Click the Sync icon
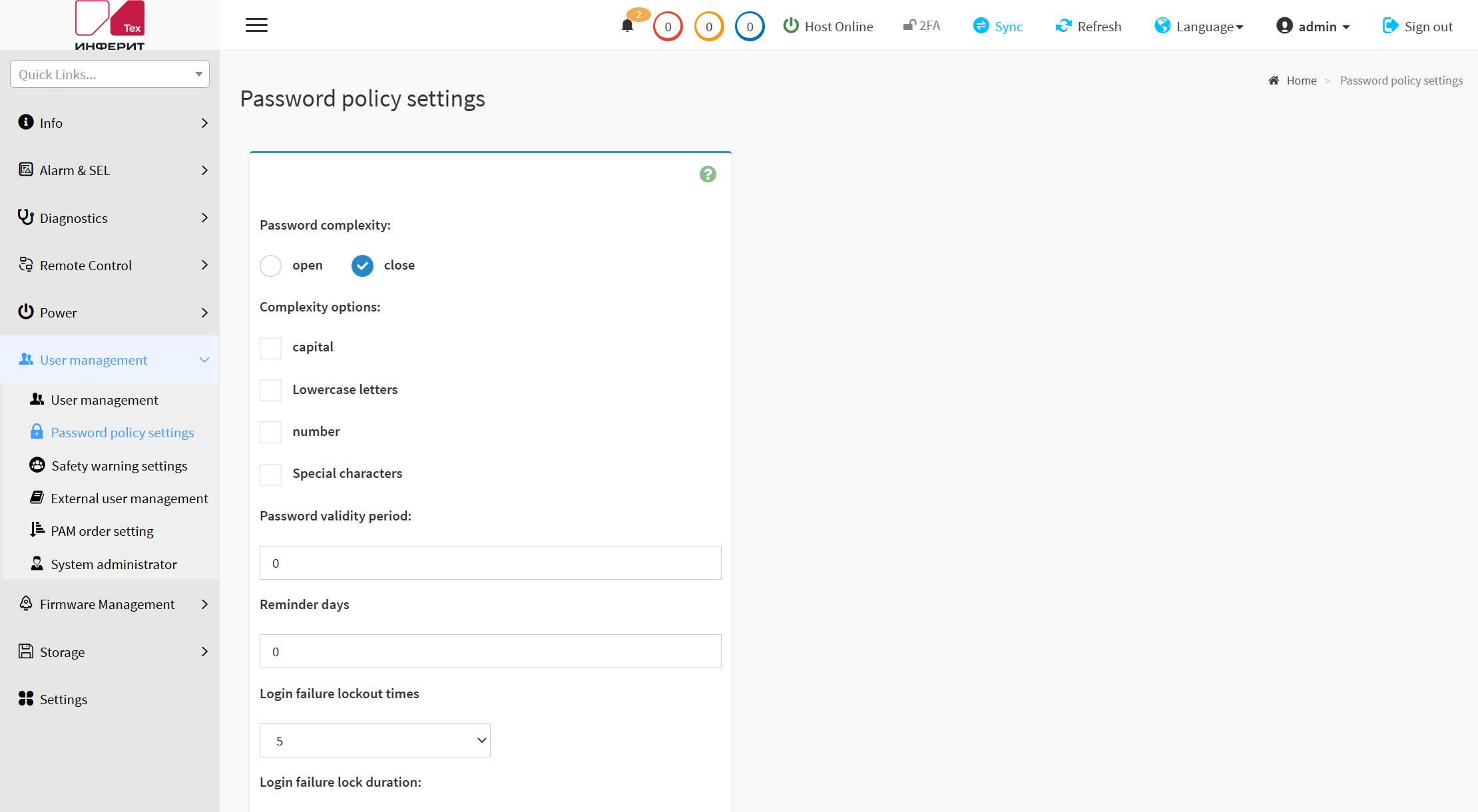This screenshot has width=1478, height=812. (981, 26)
